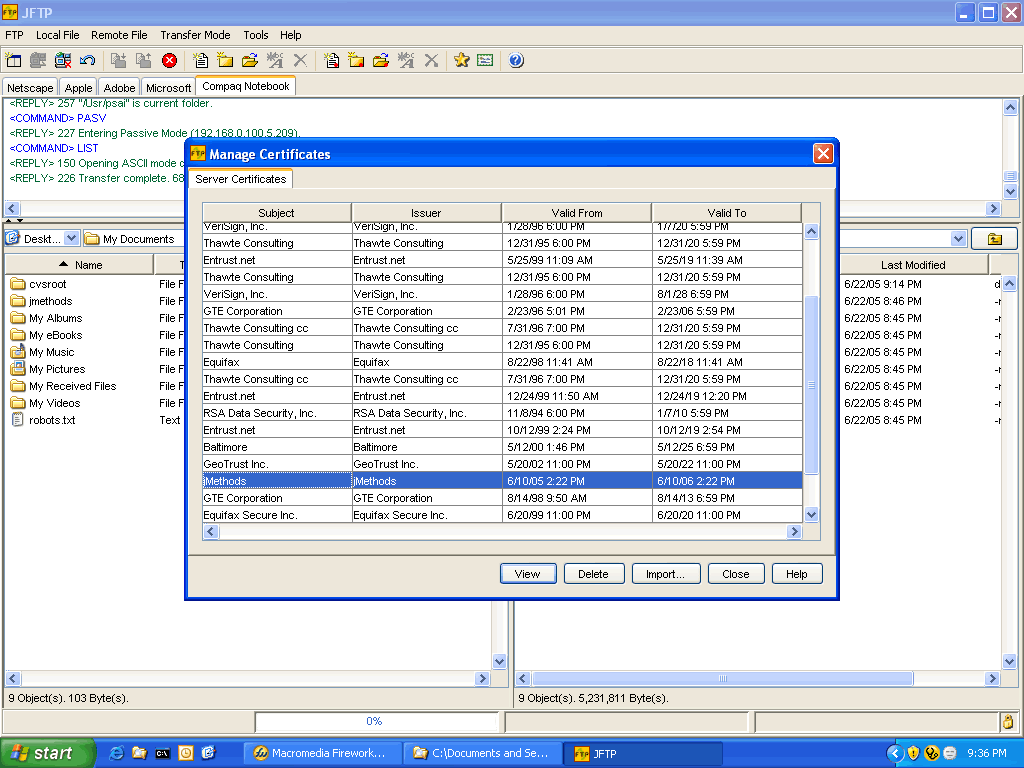Select the Server Certificates tab

pos(240,179)
